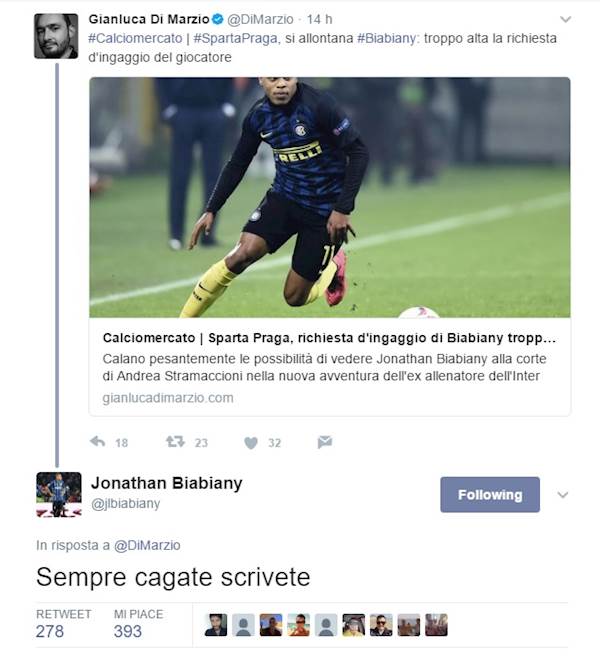
Task: View the 393 Mi Piace count
Action: click(127, 631)
